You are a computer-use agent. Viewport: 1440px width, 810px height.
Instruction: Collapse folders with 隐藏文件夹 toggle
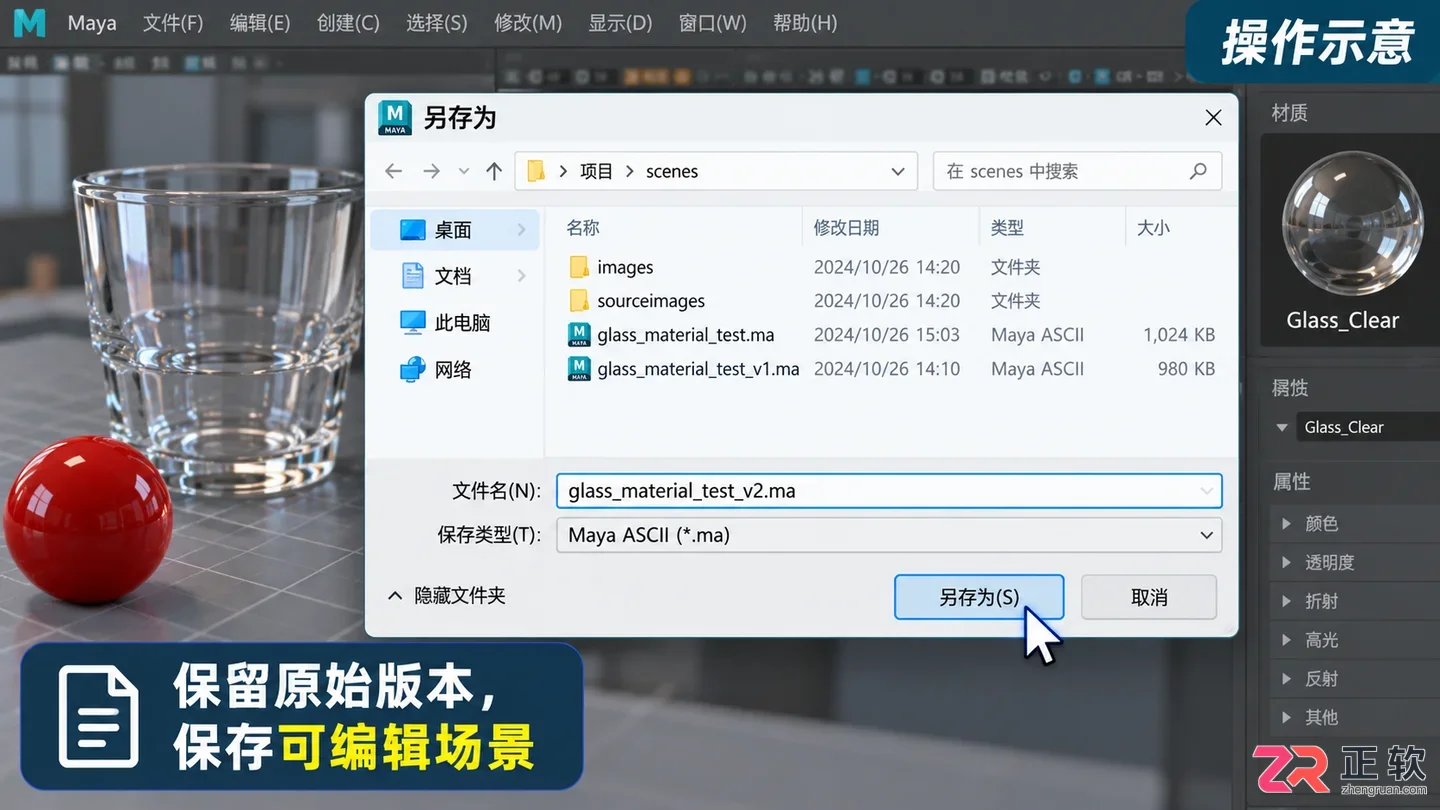pos(446,596)
